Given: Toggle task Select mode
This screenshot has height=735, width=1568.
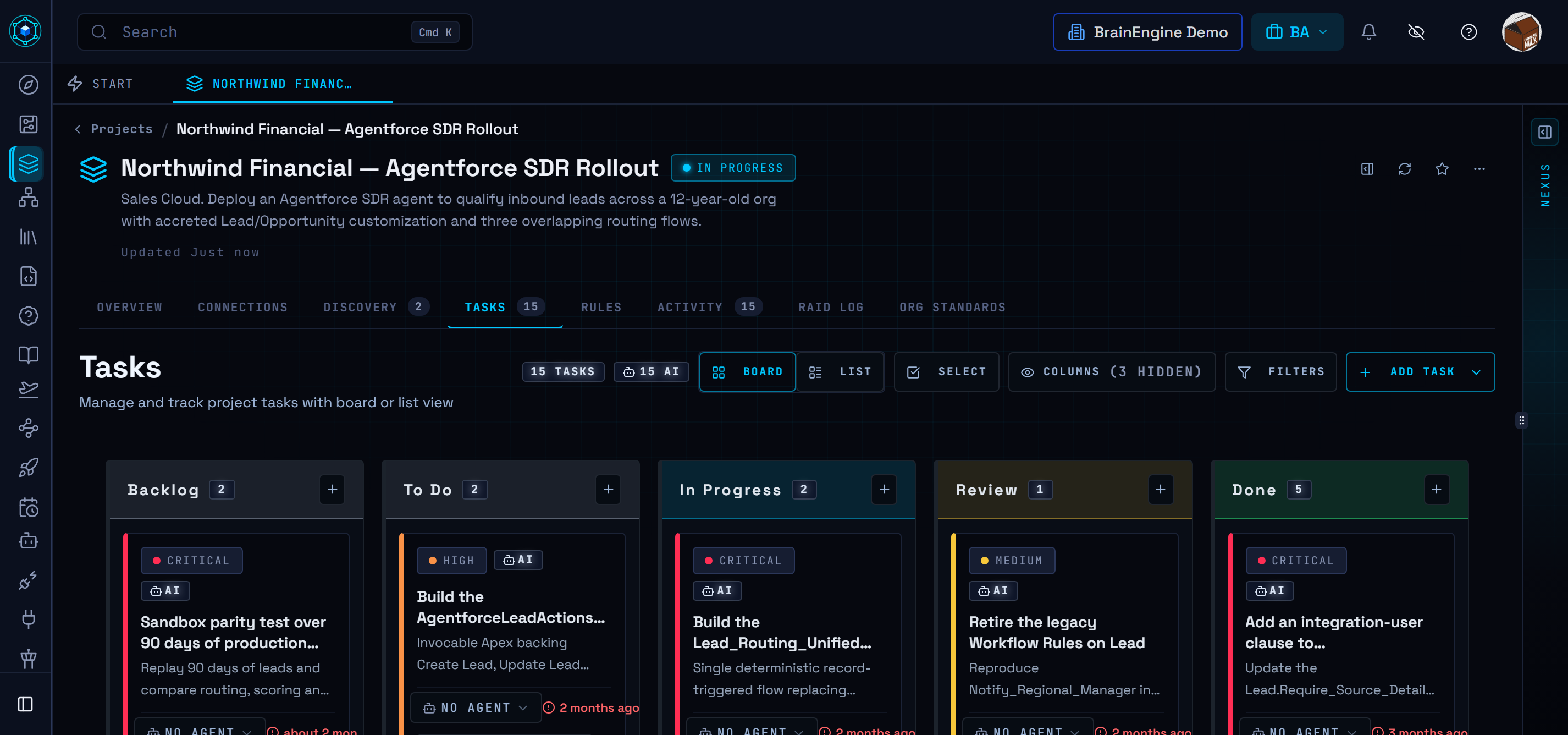Looking at the screenshot, I should coord(946,371).
